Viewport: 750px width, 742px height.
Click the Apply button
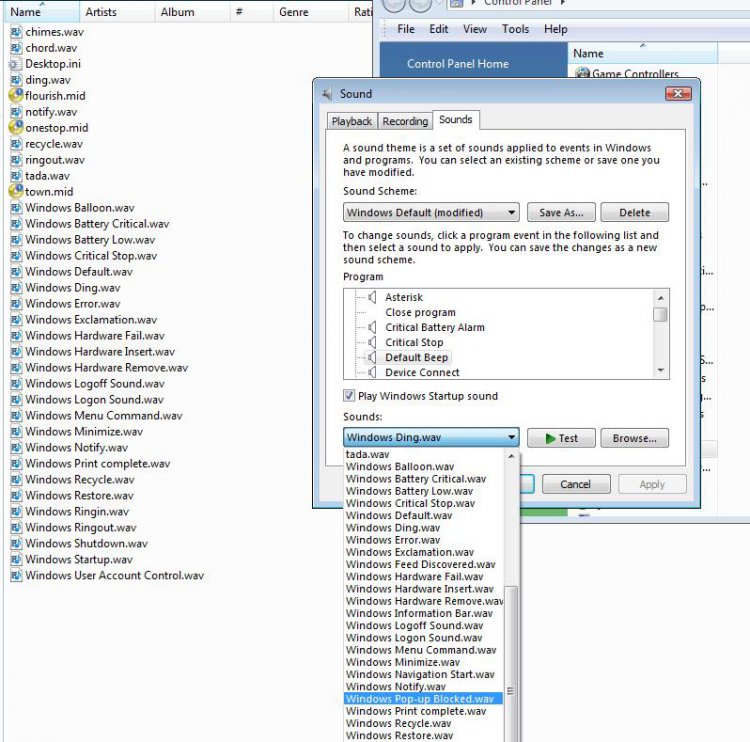[x=652, y=484]
